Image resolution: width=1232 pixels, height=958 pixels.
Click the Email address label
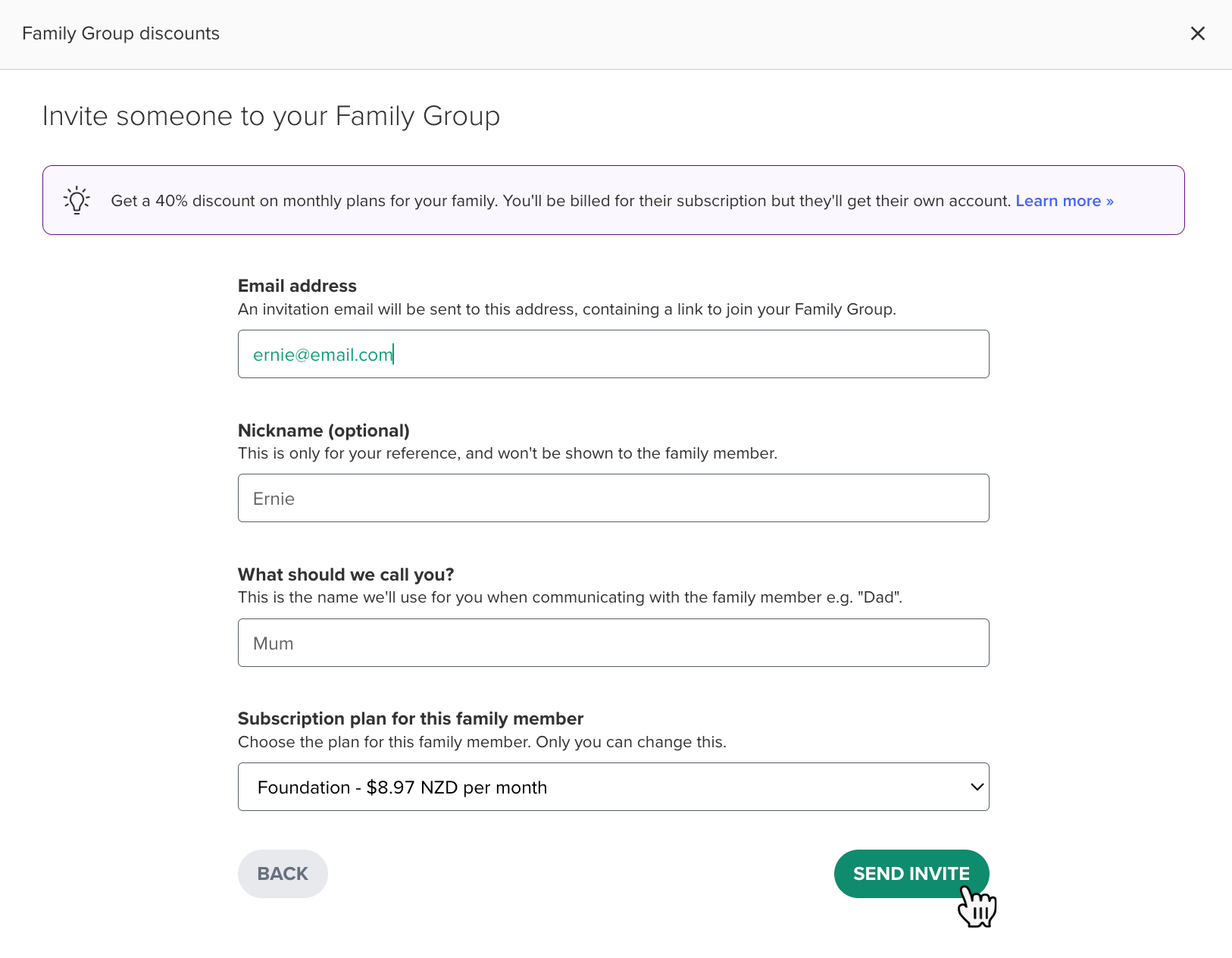297,286
